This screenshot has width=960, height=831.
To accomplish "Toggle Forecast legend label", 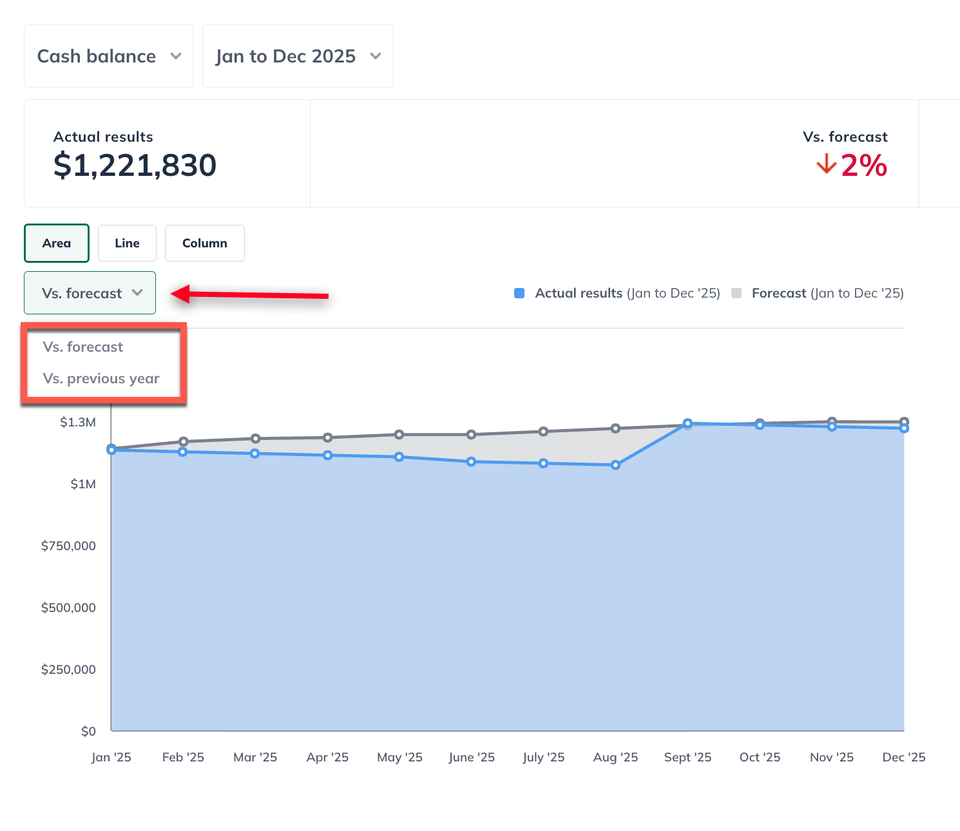I will coord(828,293).
